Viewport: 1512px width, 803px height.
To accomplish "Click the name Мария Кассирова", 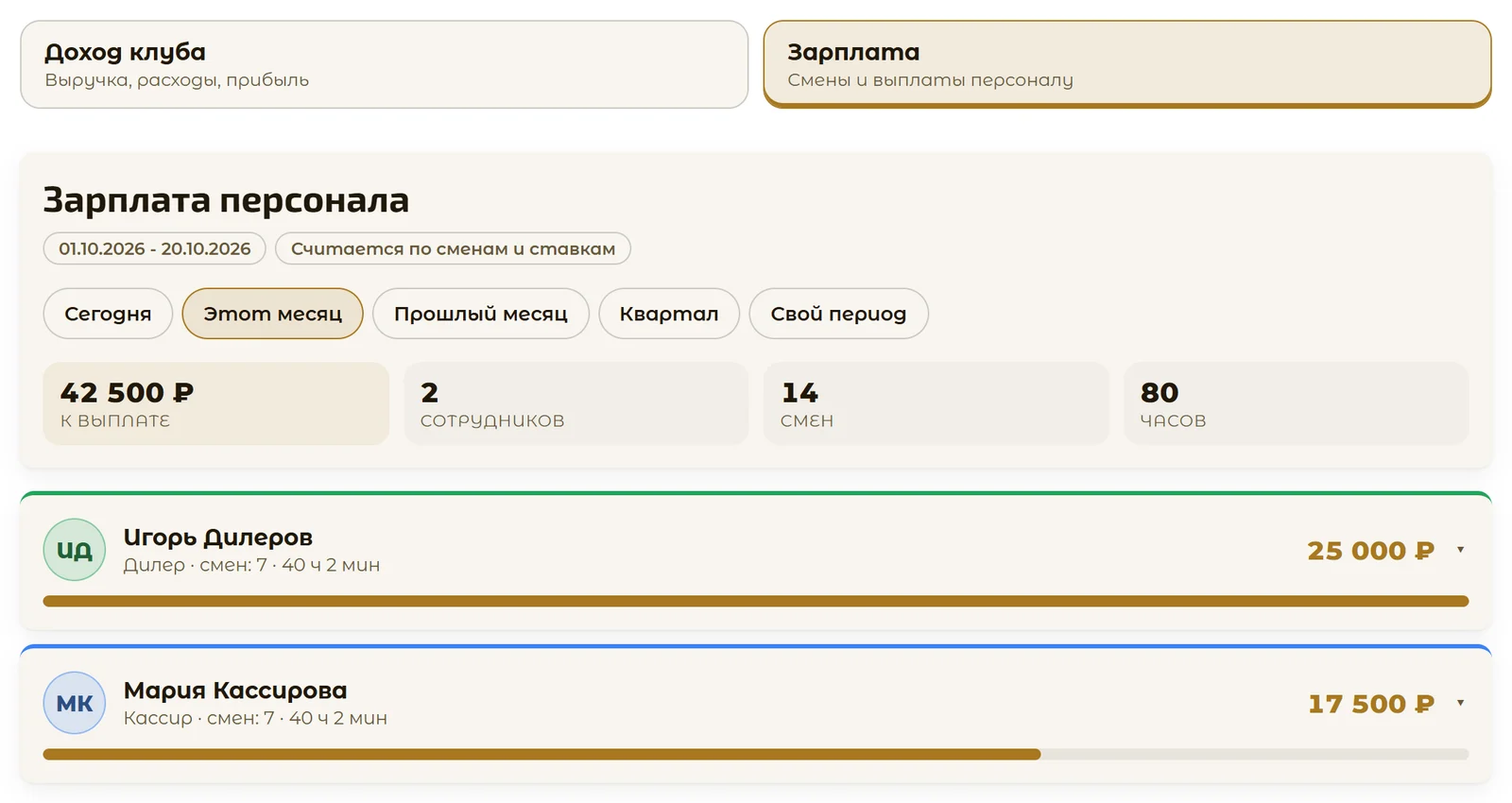I will [x=235, y=691].
